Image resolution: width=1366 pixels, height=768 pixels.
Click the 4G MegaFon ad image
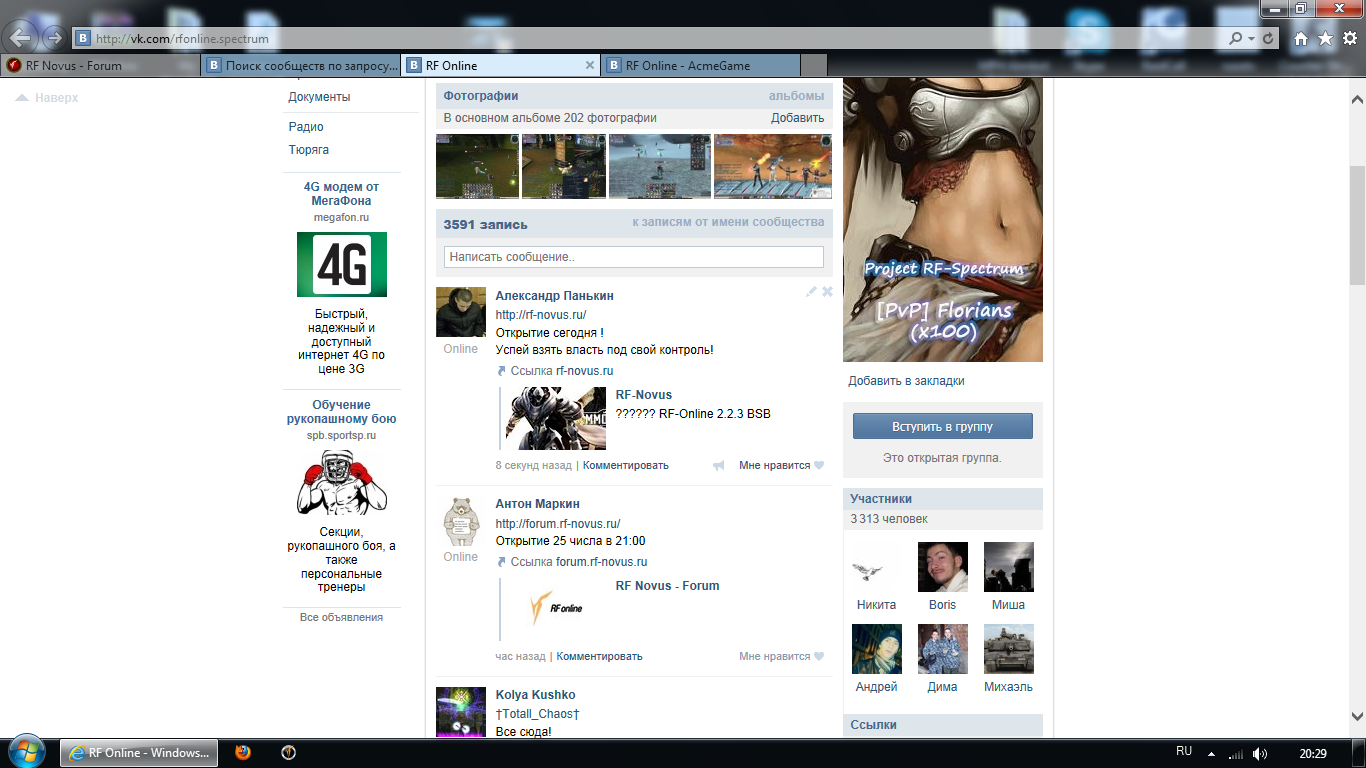[x=342, y=265]
